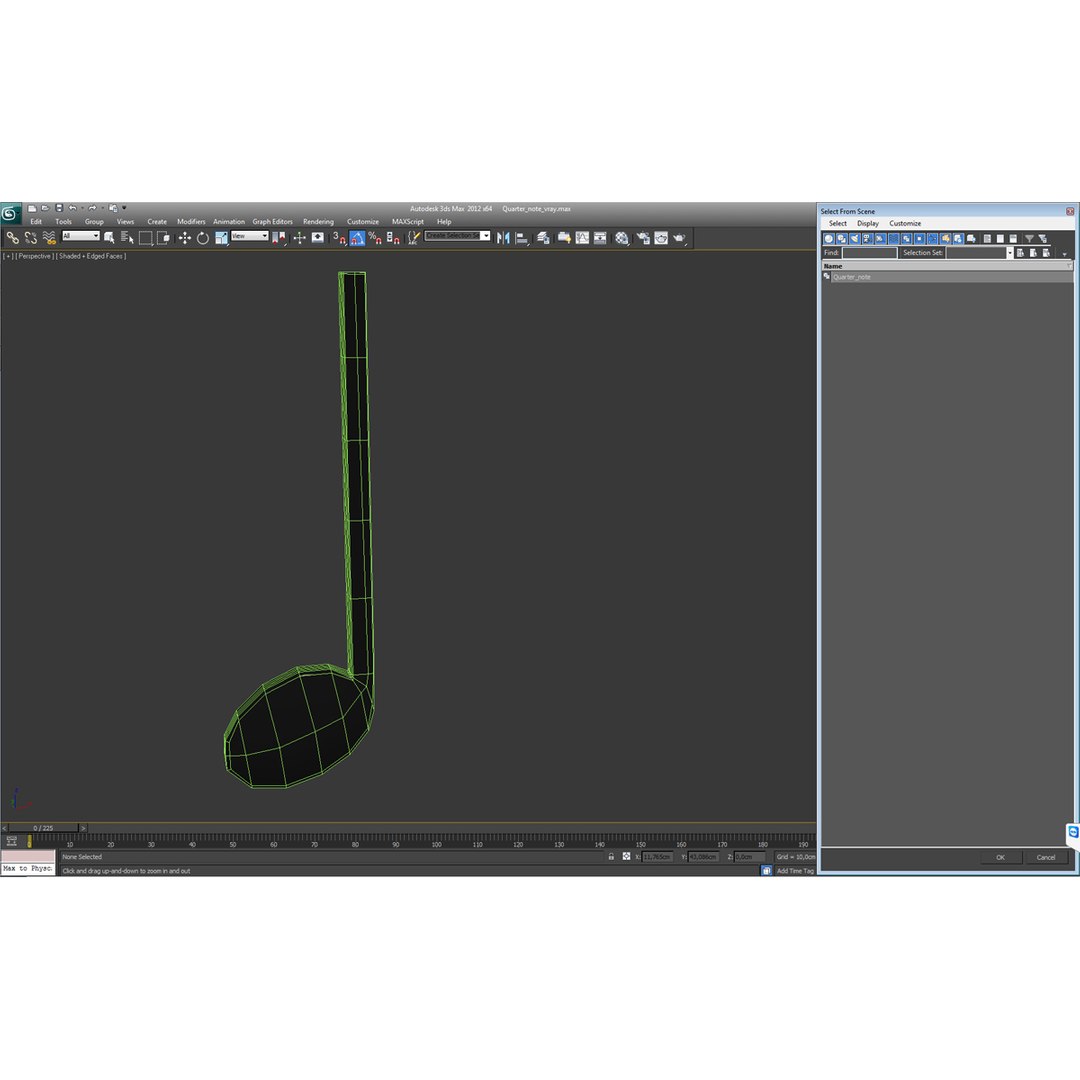The image size is (1080, 1080).
Task: Click Add Time Tag
Action: tap(795, 871)
